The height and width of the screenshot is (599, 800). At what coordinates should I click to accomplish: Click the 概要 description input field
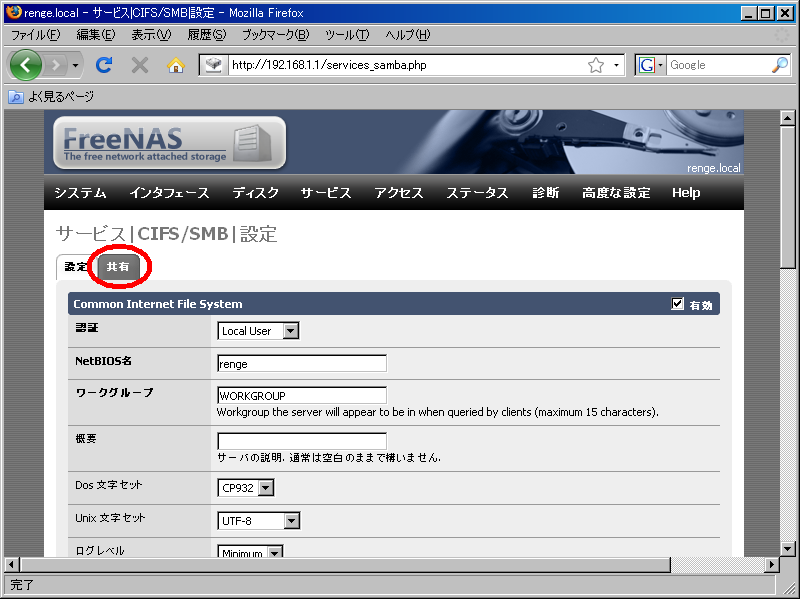pos(302,441)
